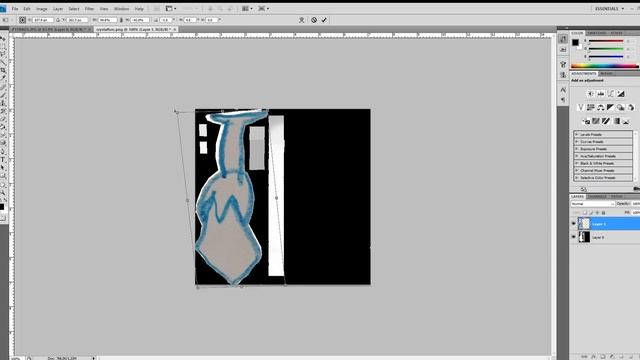The image size is (640, 360).
Task: Switch to the Masks tab
Action: 607,73
